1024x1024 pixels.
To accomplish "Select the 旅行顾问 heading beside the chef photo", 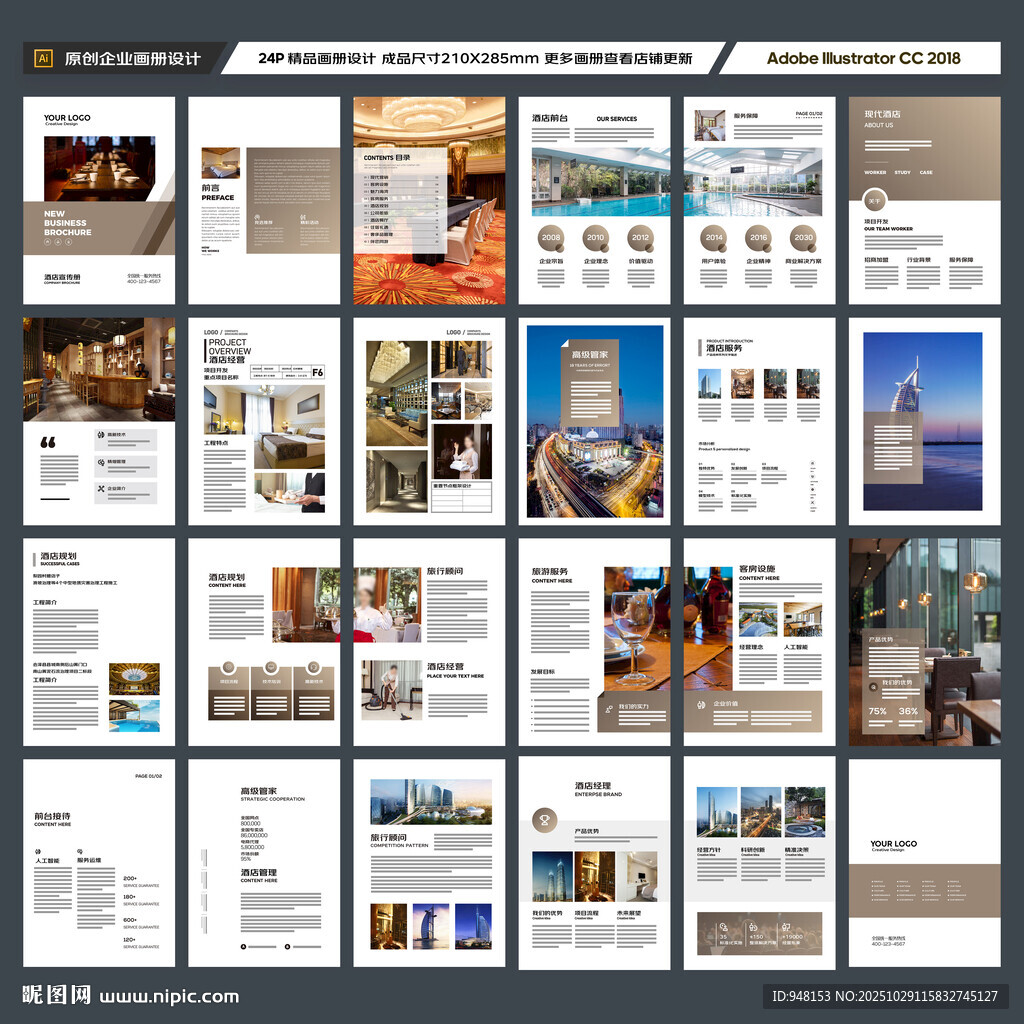I will pyautogui.click(x=445, y=571).
